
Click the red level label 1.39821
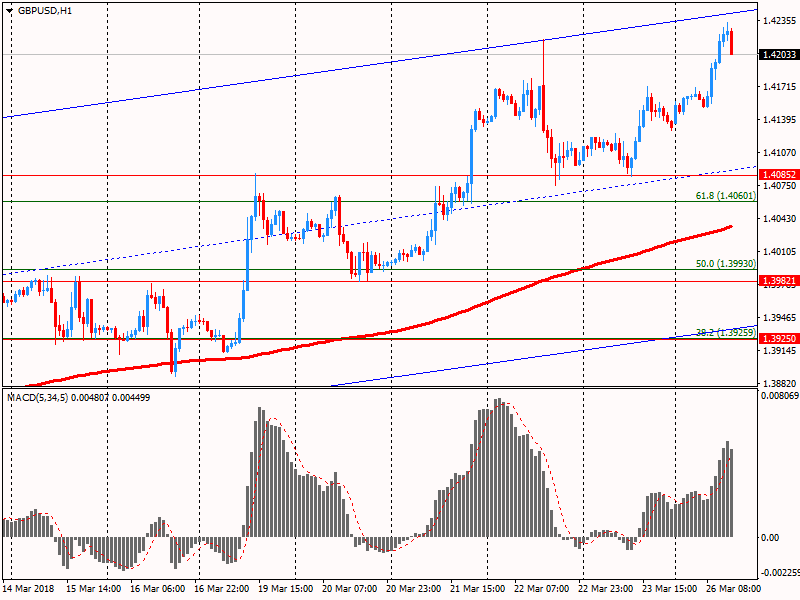click(x=779, y=281)
